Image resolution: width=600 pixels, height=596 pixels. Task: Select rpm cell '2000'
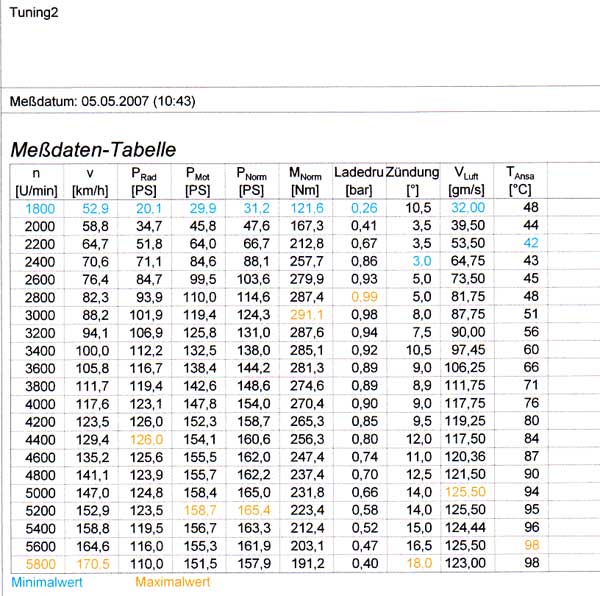click(40, 226)
